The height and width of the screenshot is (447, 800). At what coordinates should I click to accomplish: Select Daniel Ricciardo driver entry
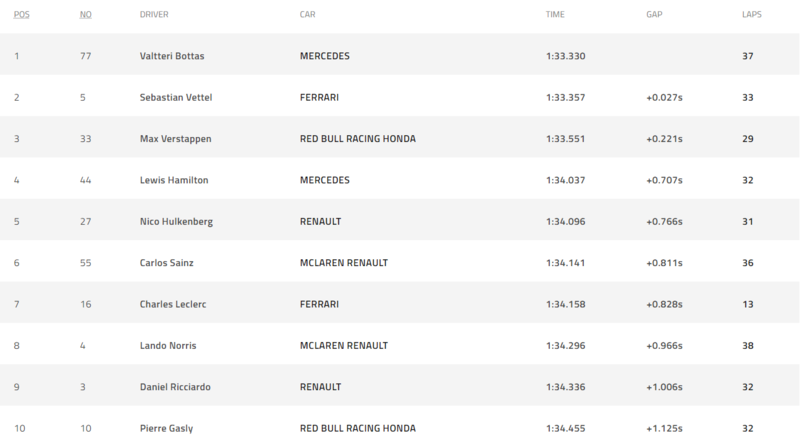point(175,387)
